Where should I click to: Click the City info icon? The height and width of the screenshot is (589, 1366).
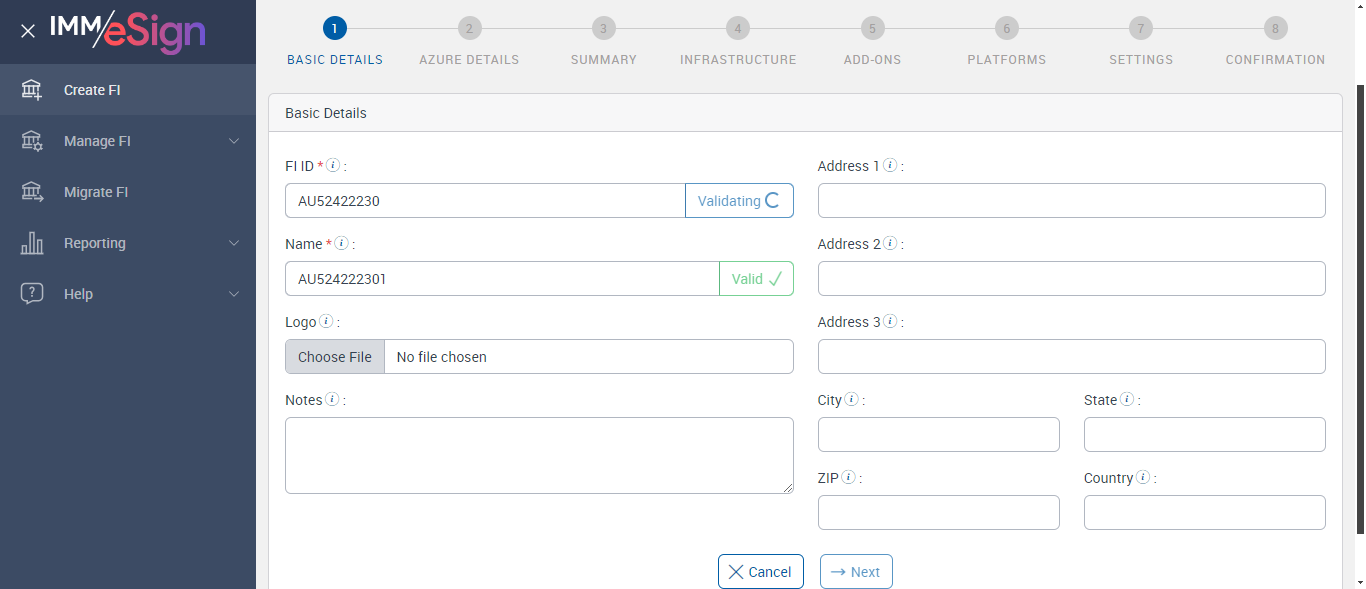pos(851,400)
